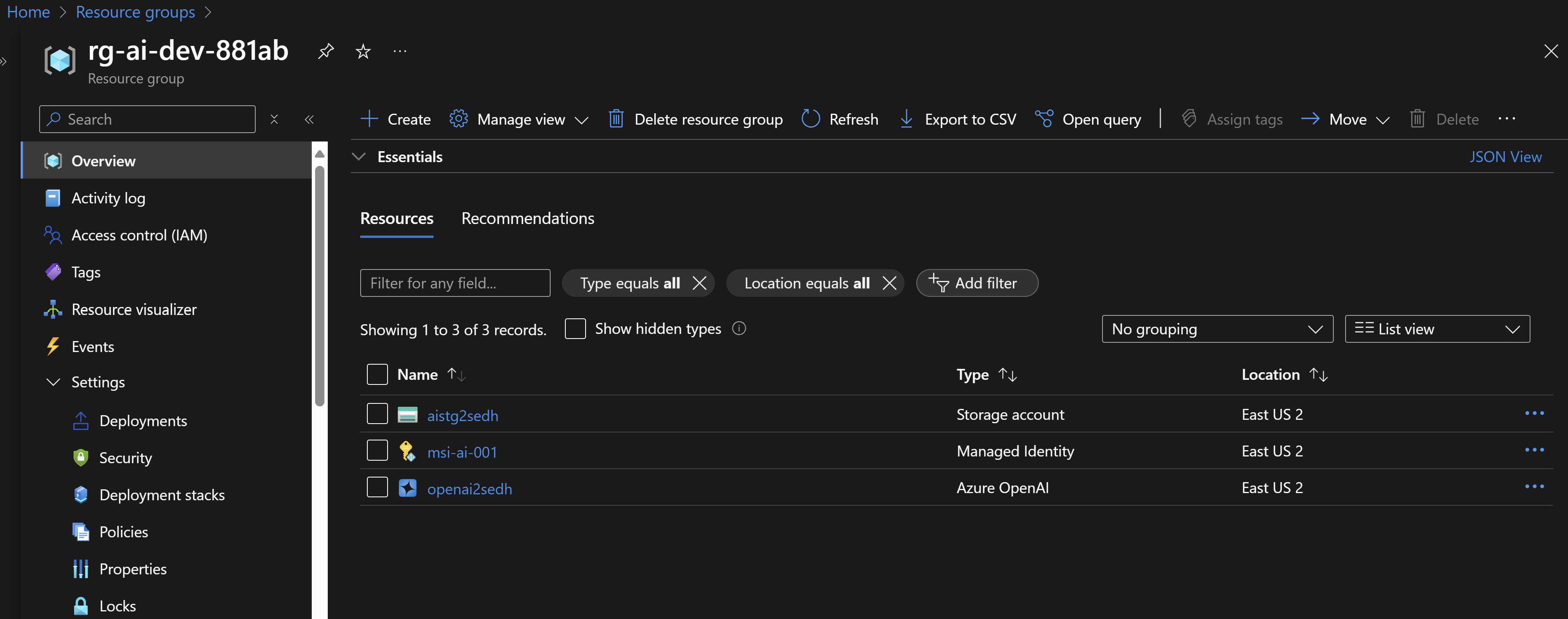Collapse the Essentials section
The image size is (1568, 619).
[359, 157]
